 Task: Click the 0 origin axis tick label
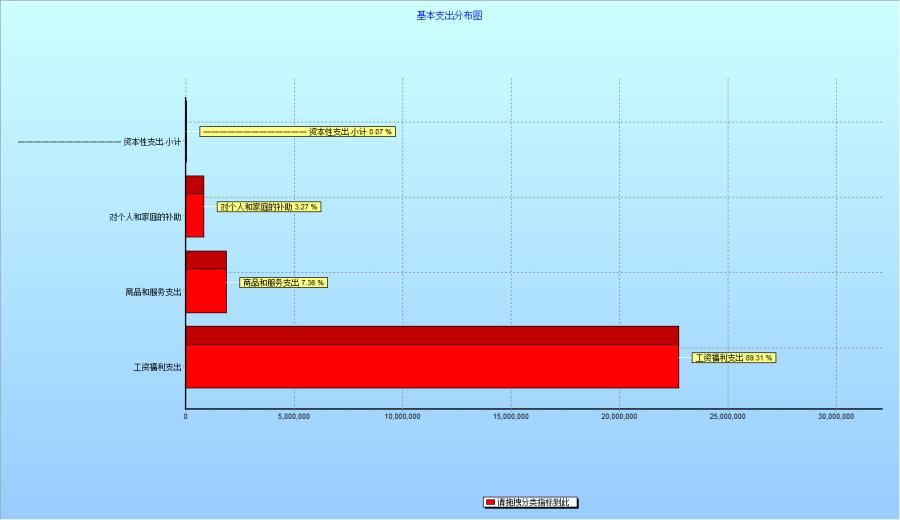click(186, 416)
